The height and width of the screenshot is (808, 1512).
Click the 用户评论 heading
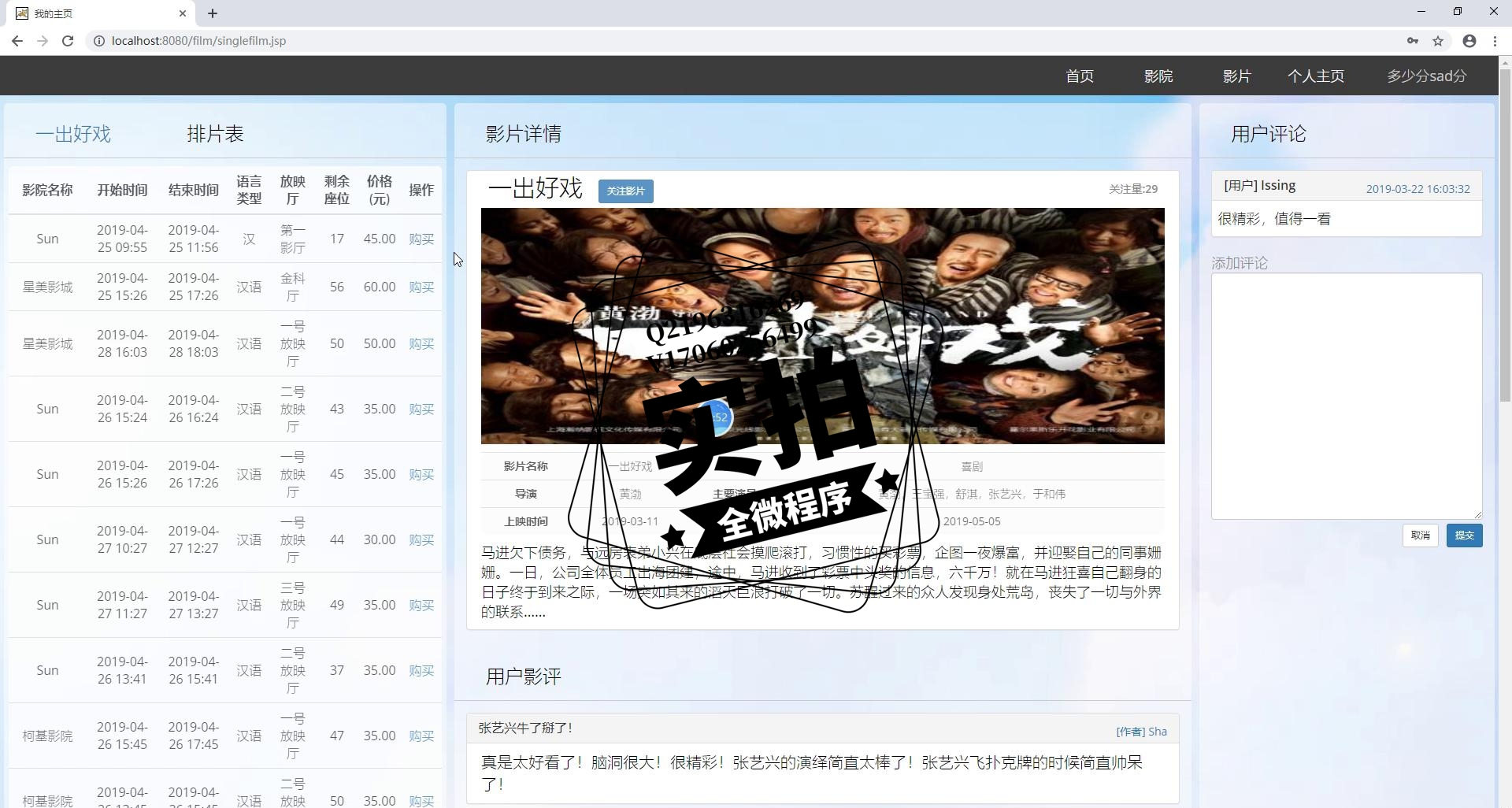click(1269, 134)
